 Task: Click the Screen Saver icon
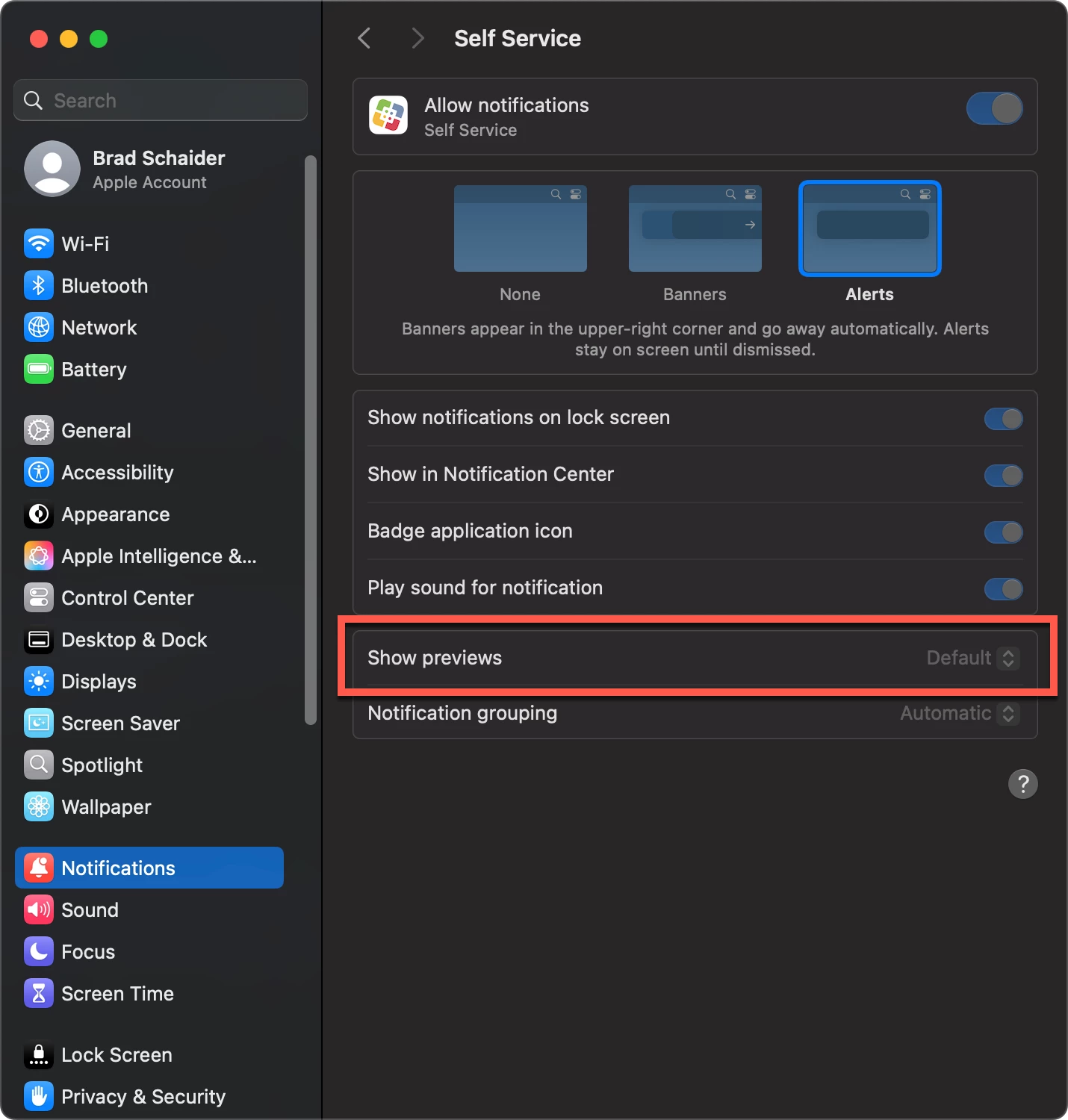click(39, 723)
